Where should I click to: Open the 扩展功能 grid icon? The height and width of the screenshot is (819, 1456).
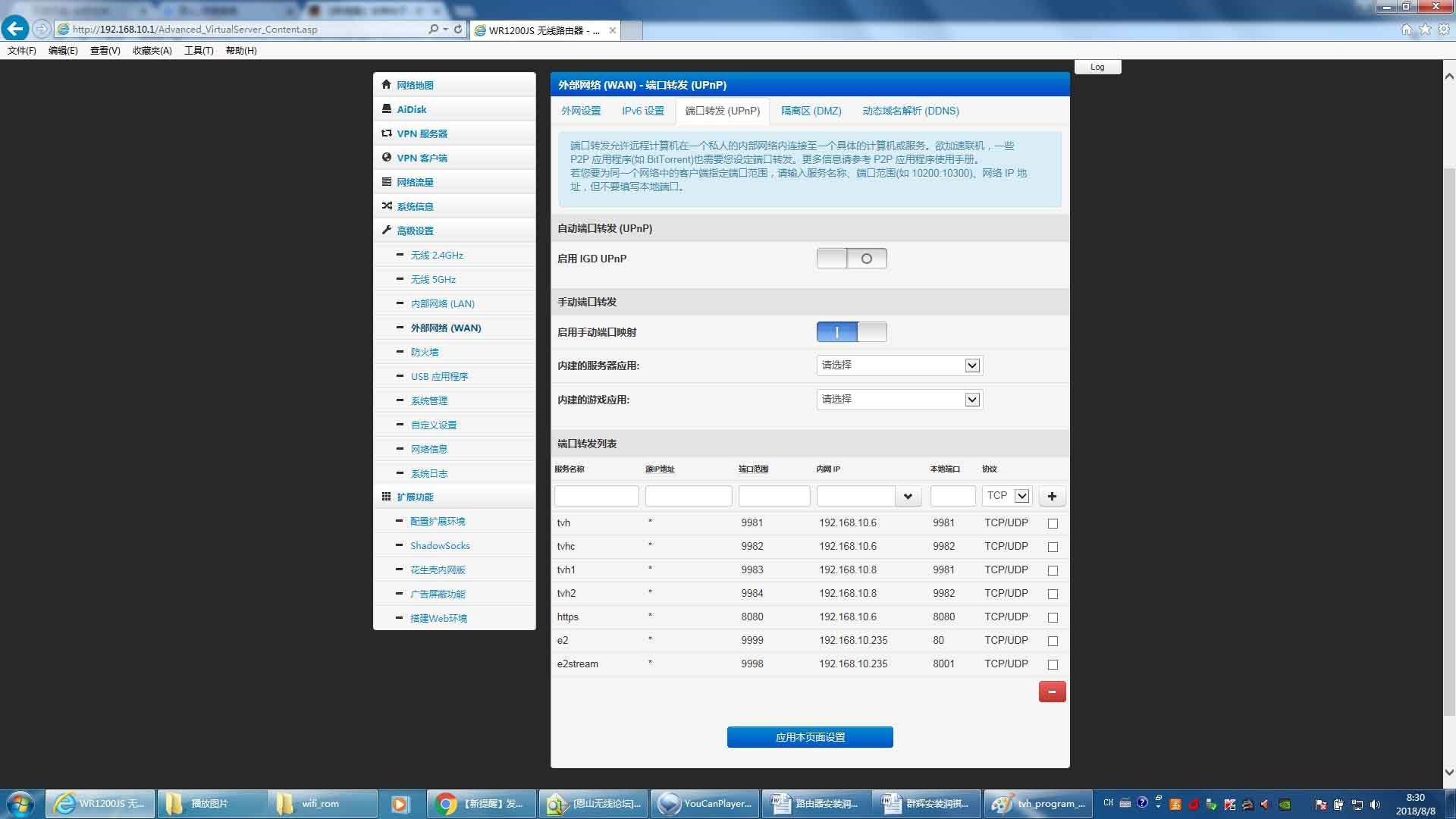click(387, 497)
